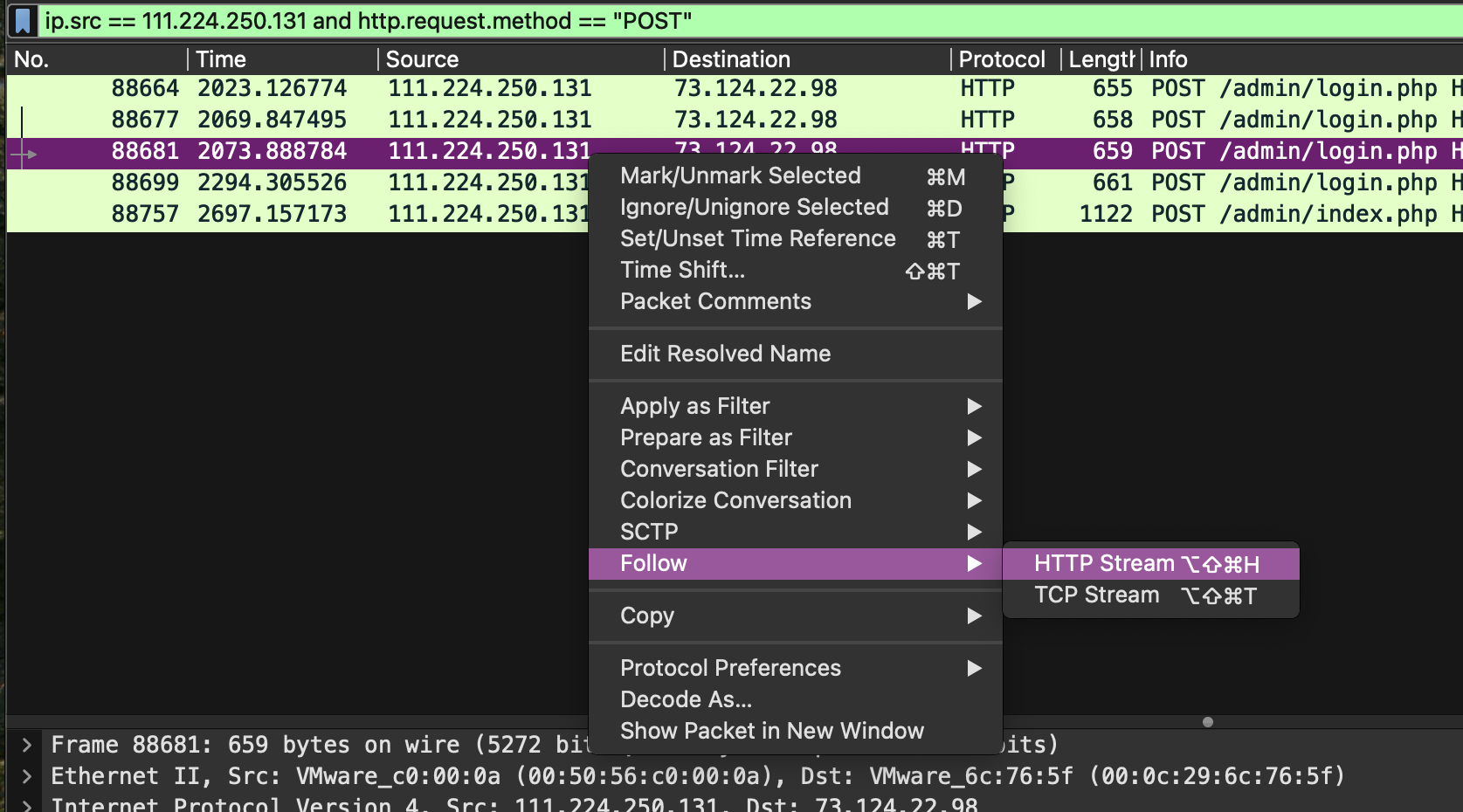Select Mark/Unmark Selected menu entry
This screenshot has width=1463, height=812.
[741, 176]
